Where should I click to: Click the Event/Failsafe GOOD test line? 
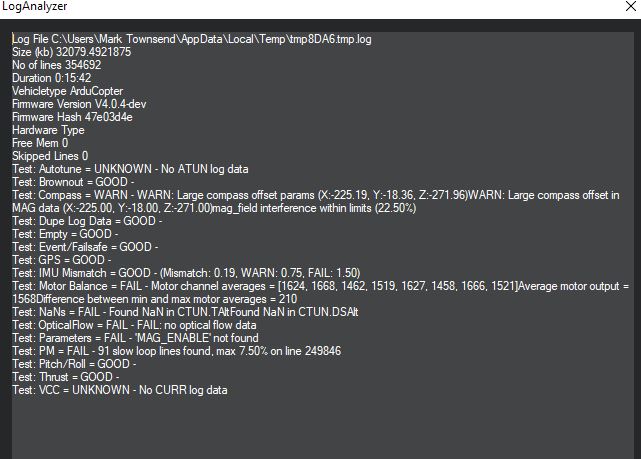85,247
